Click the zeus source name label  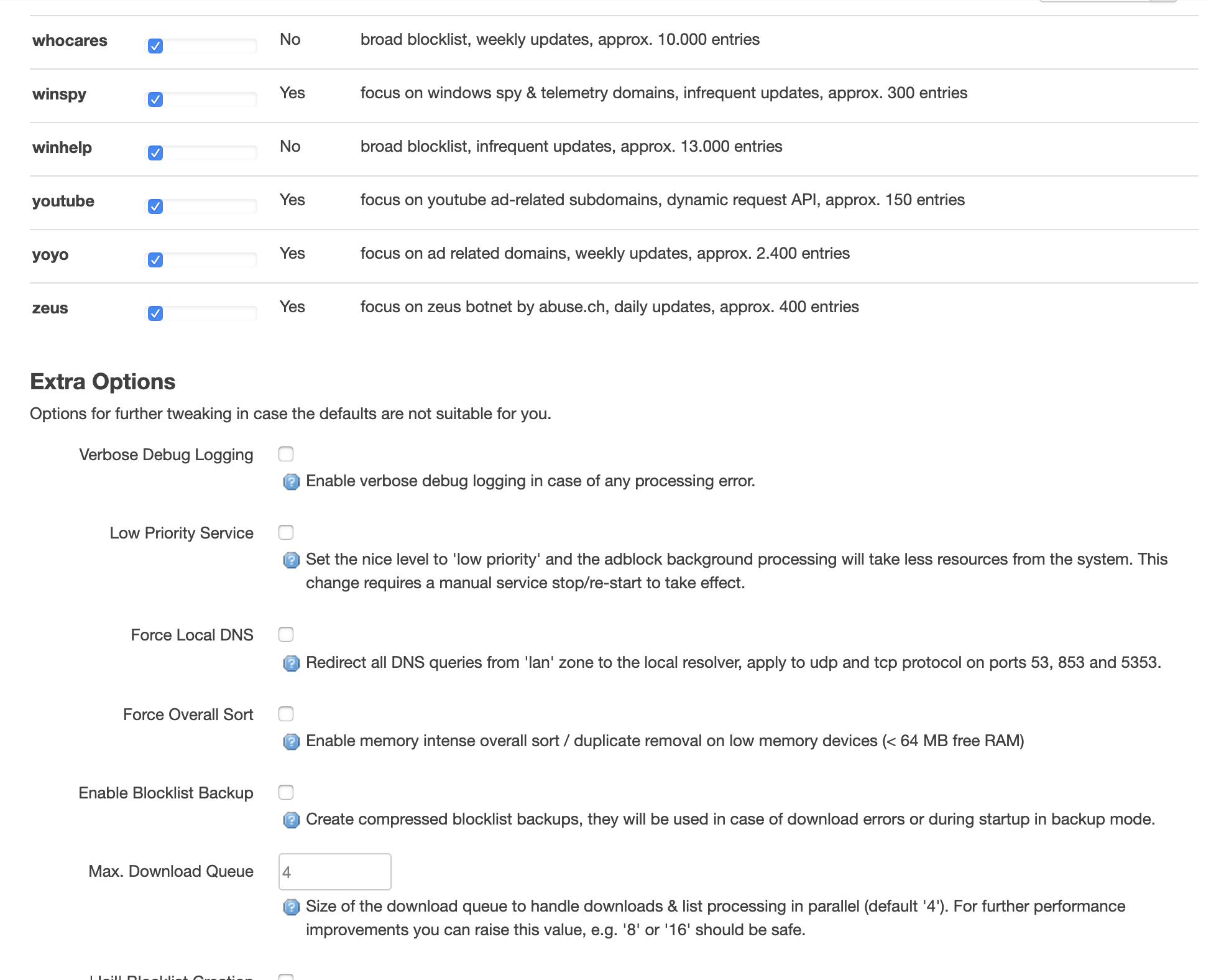click(x=50, y=308)
